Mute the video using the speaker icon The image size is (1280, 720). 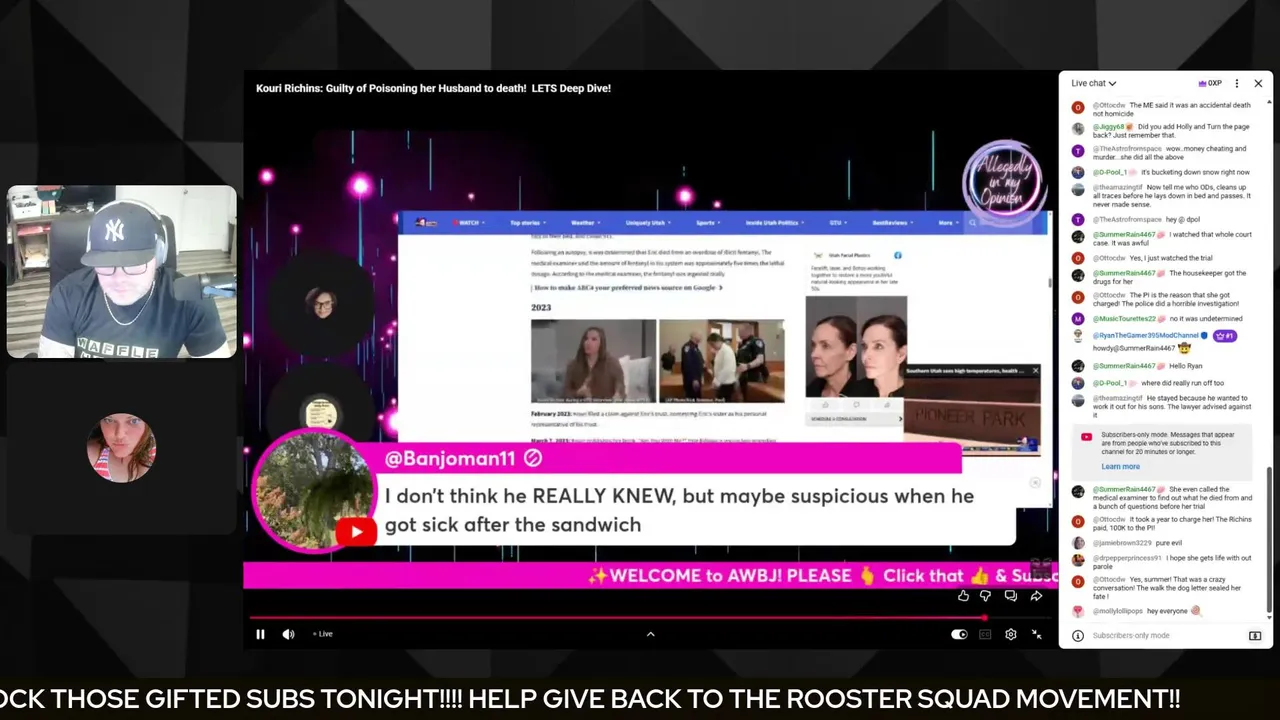click(288, 634)
